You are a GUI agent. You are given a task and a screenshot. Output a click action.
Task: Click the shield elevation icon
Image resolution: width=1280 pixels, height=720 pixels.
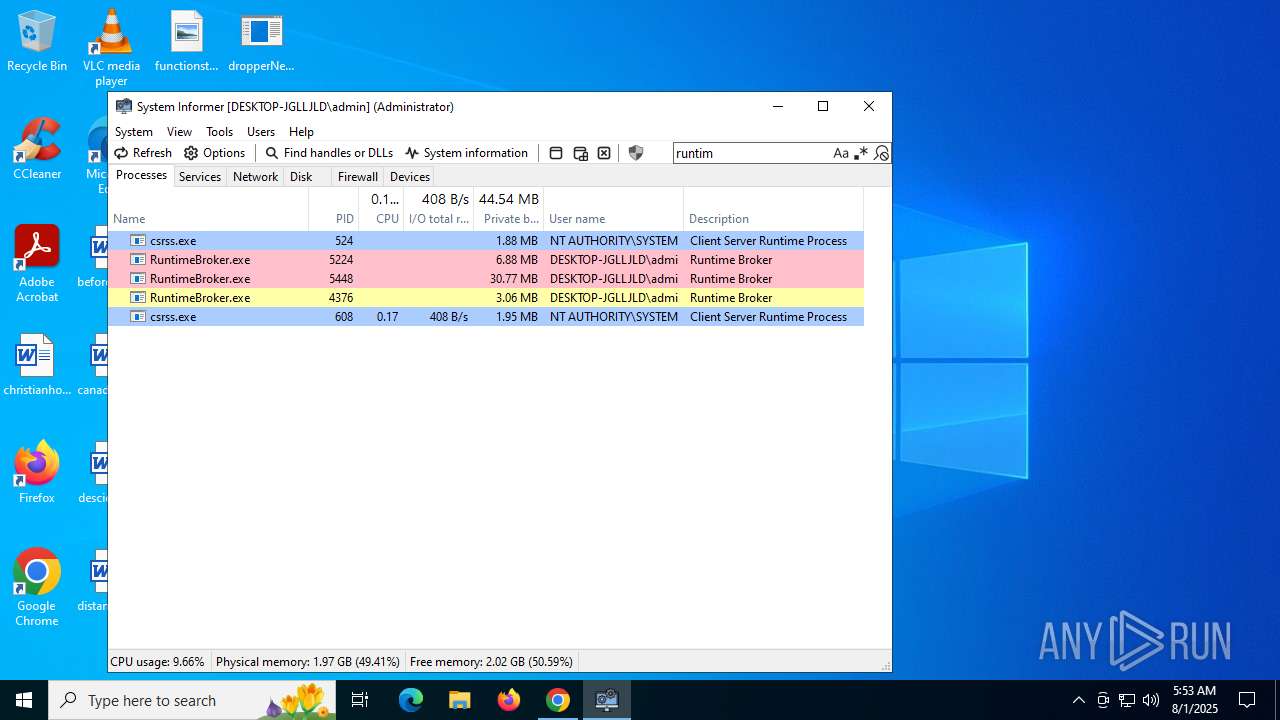pos(636,153)
